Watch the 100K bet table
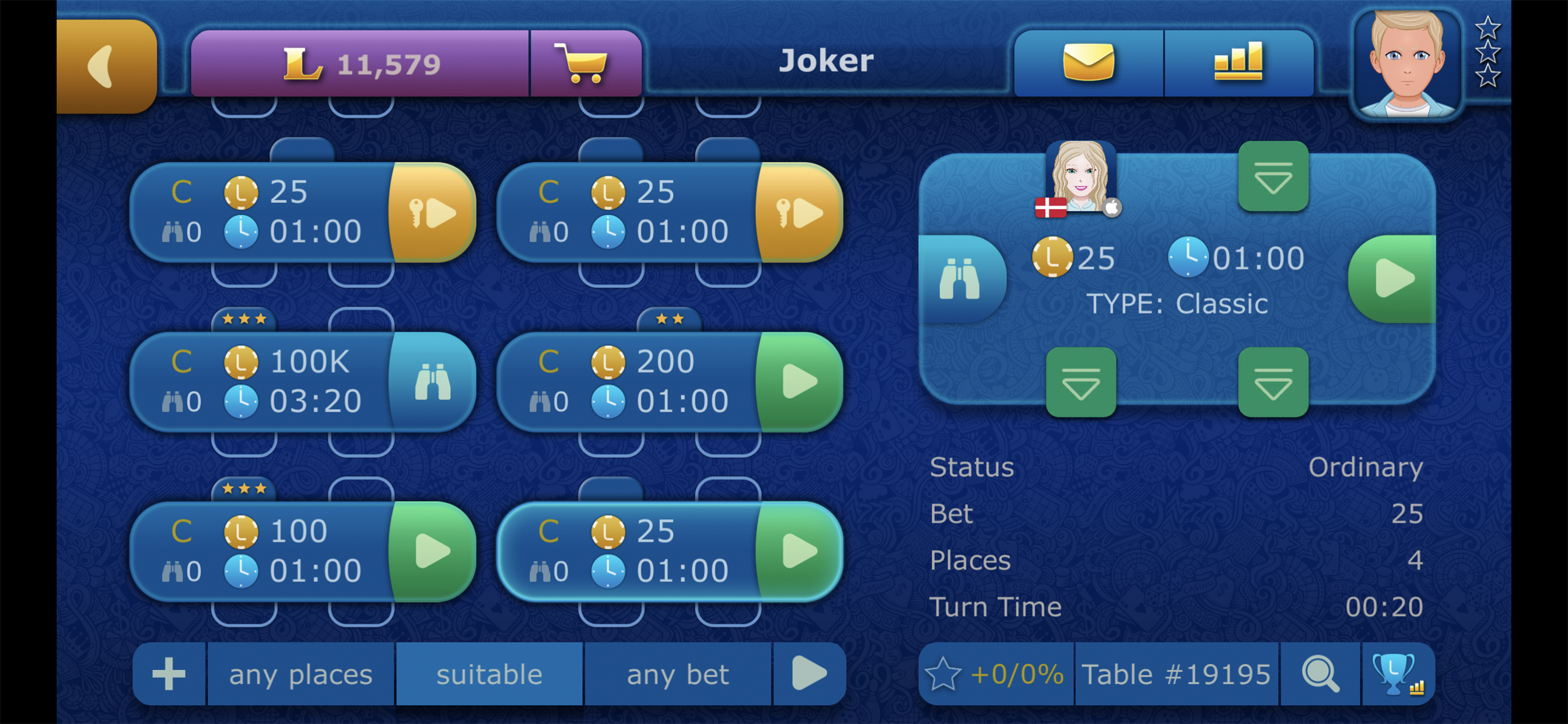Screen dimensions: 1568x724 pyautogui.click(x=432, y=382)
